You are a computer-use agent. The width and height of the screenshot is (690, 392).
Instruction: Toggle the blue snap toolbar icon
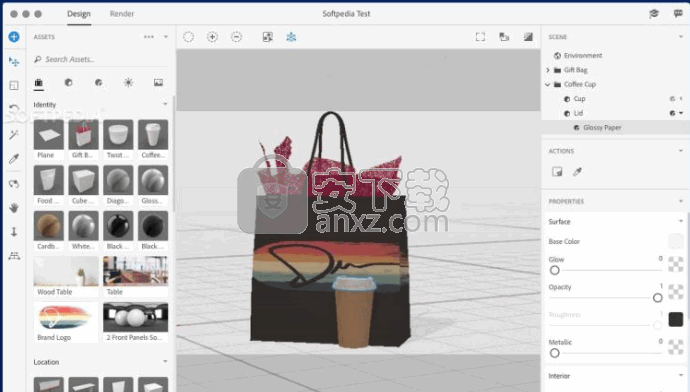(291, 37)
